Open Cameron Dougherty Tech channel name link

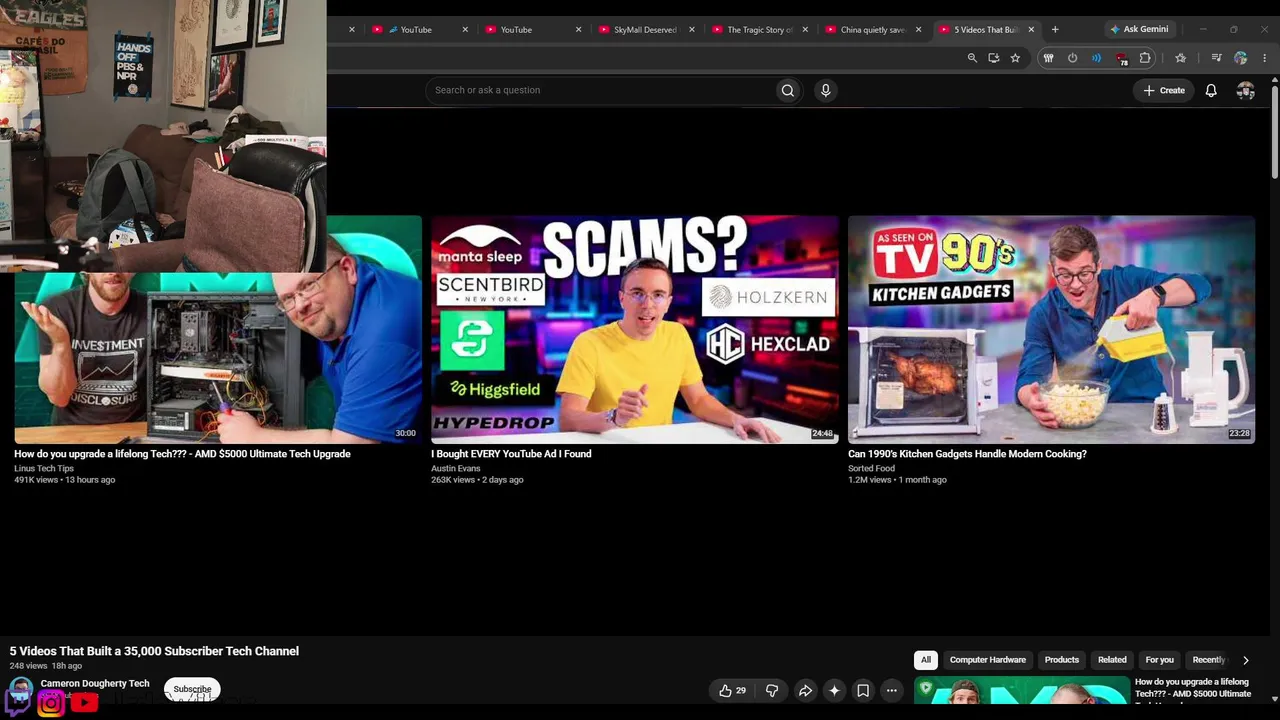[95, 684]
